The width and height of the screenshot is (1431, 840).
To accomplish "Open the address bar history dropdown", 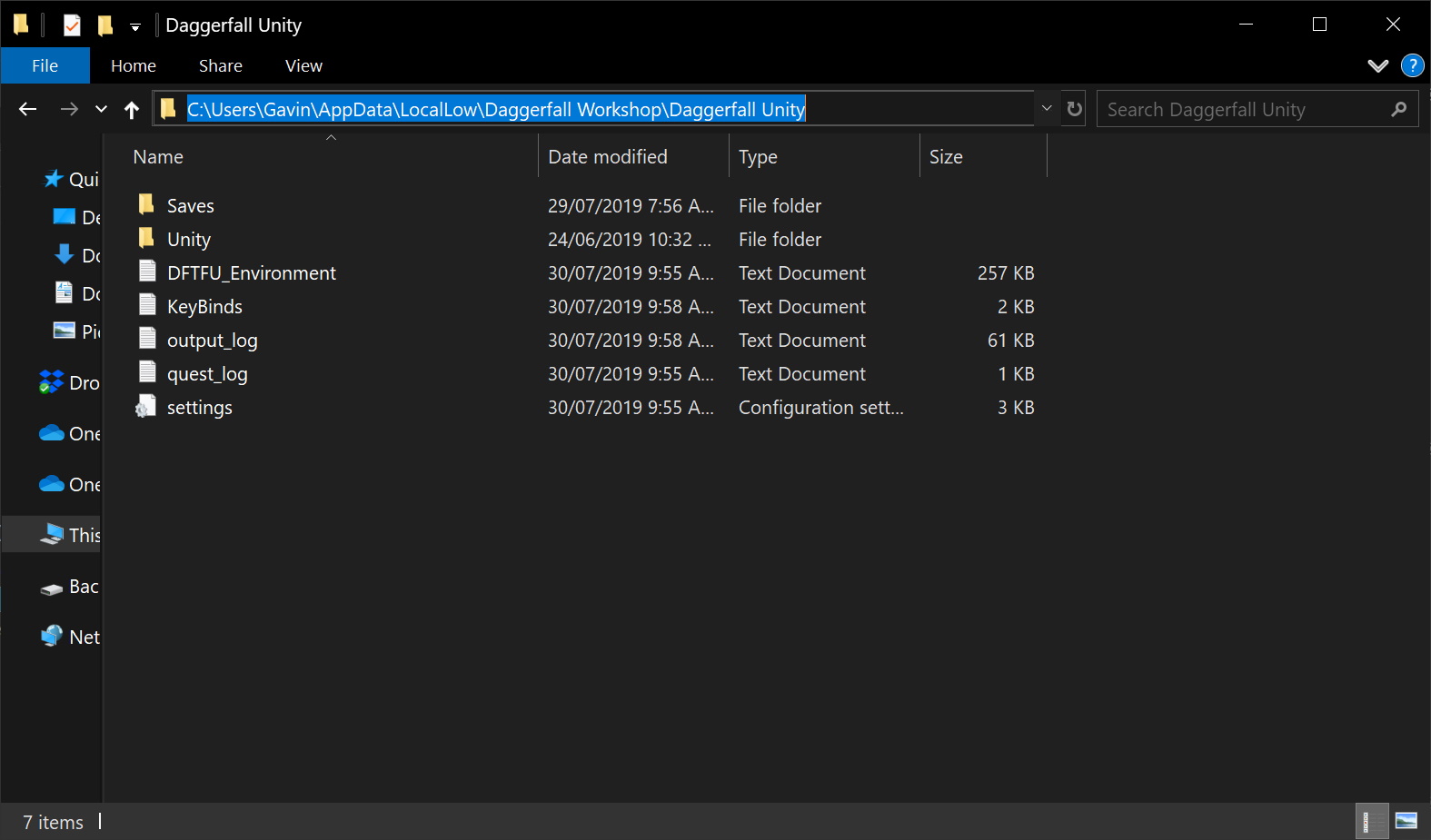I will pyautogui.click(x=1047, y=109).
